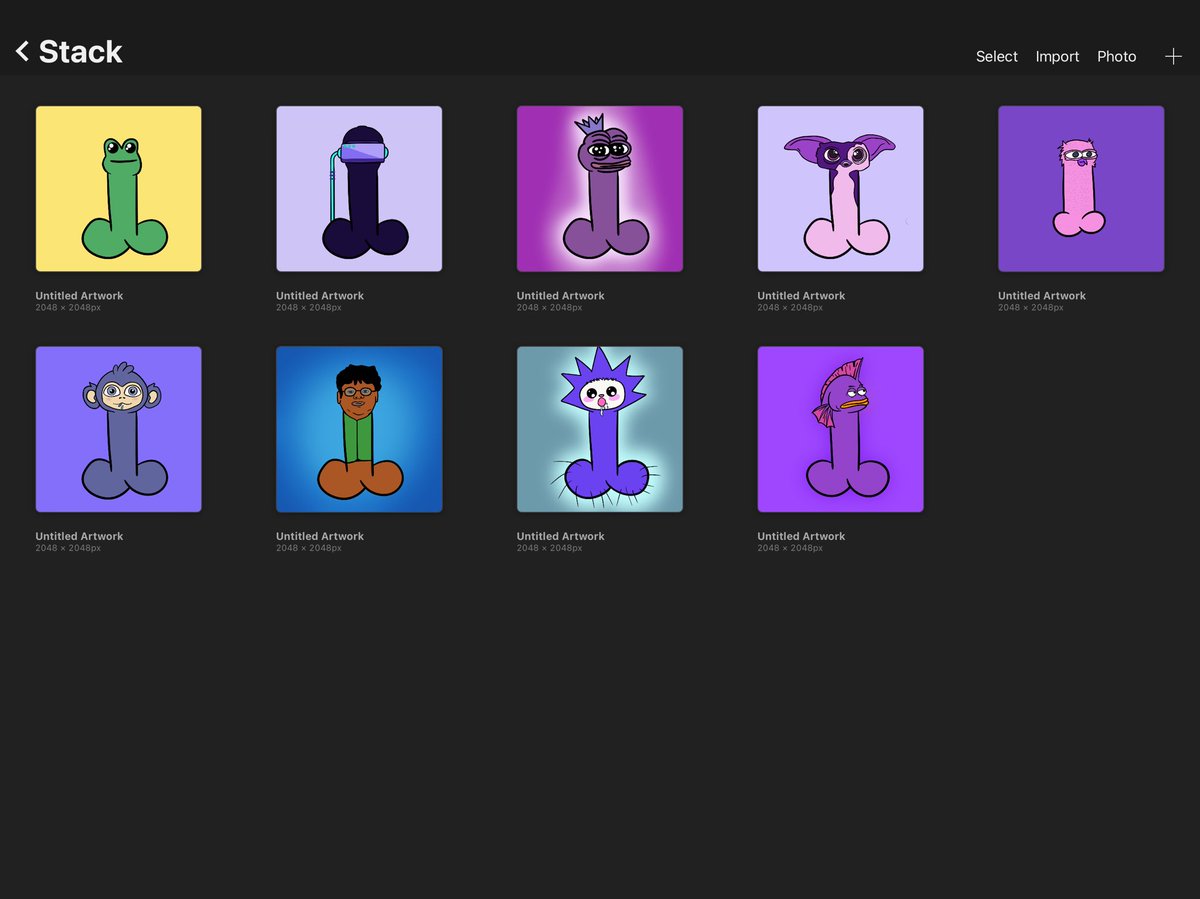The height and width of the screenshot is (899, 1200).
Task: Open the mohawk fish artwork
Action: [x=840, y=429]
